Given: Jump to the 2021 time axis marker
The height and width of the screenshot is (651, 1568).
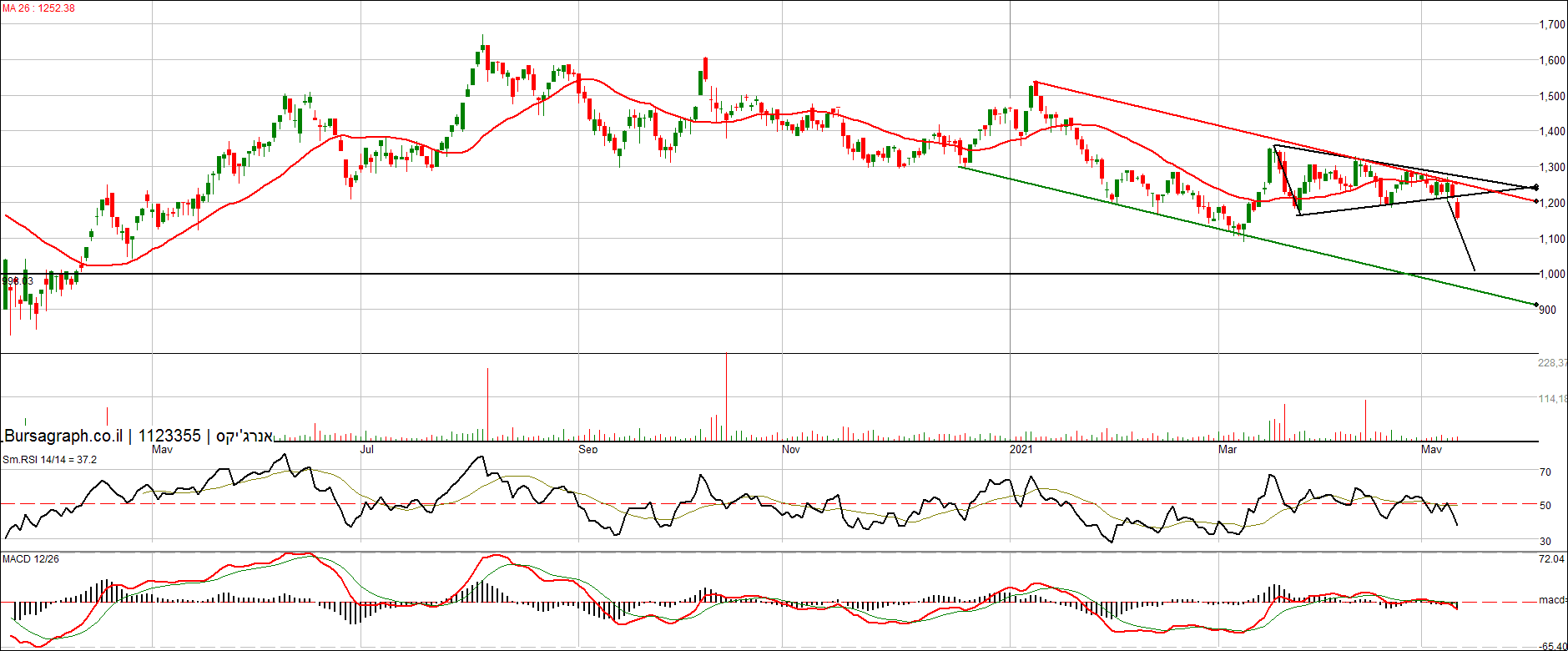Looking at the screenshot, I should tap(1021, 450).
